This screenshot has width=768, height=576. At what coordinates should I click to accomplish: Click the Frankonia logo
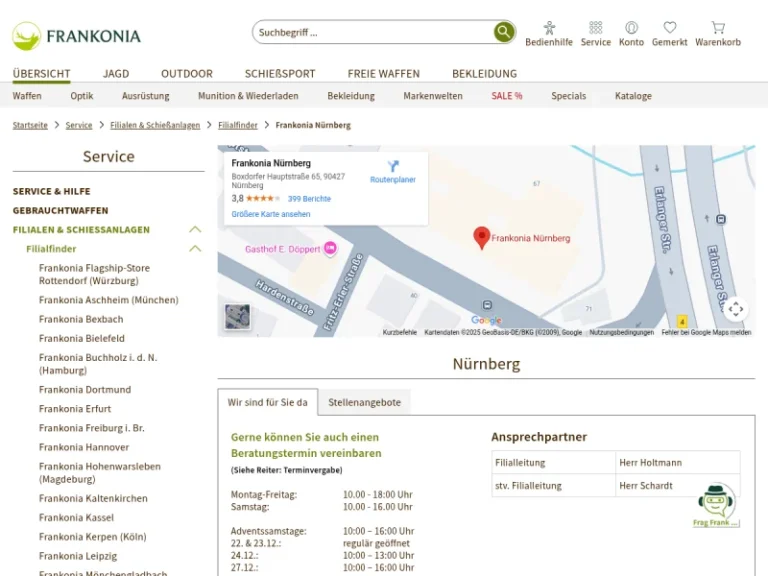coord(76,36)
